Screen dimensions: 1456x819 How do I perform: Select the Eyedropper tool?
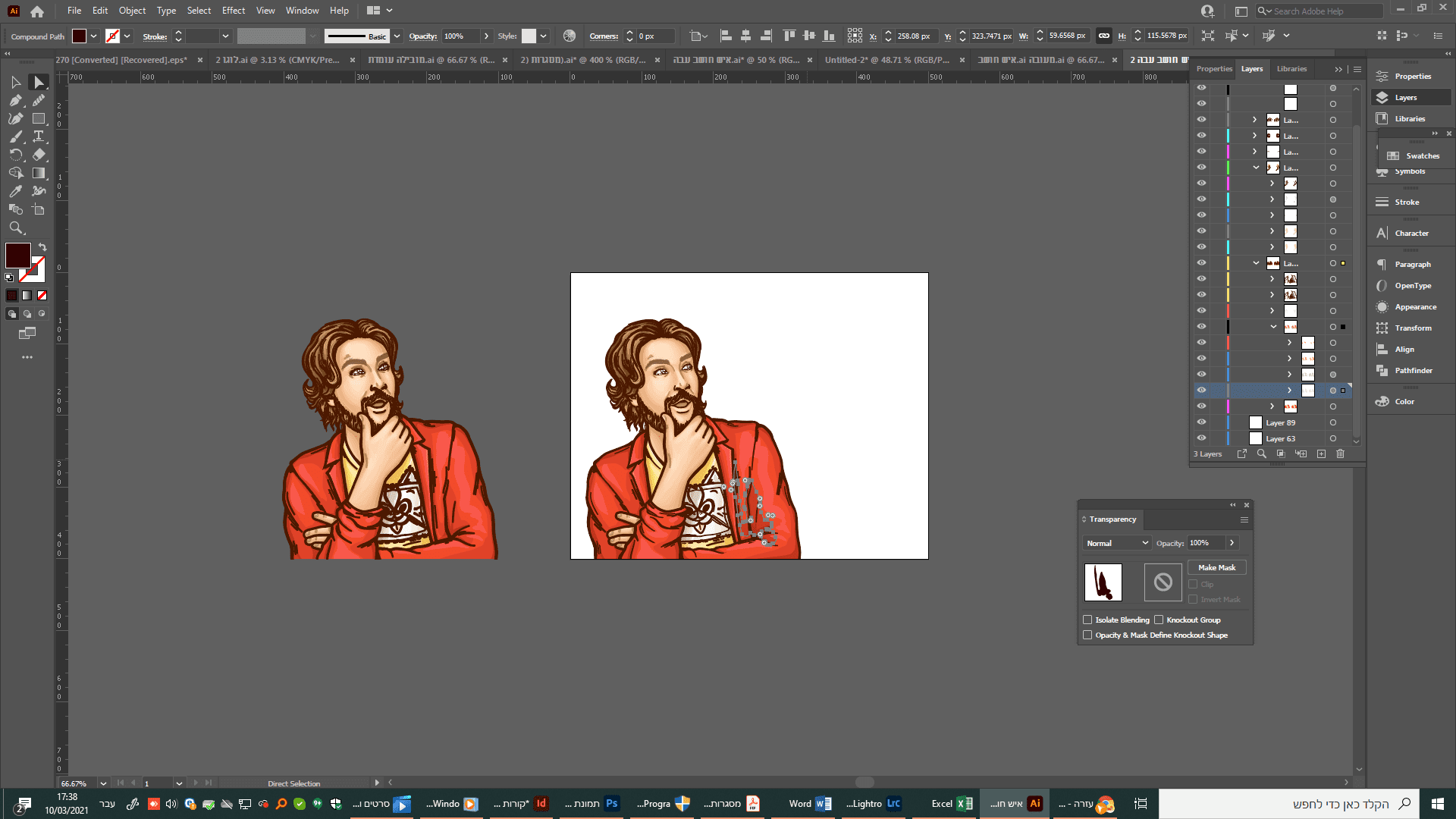(x=15, y=191)
